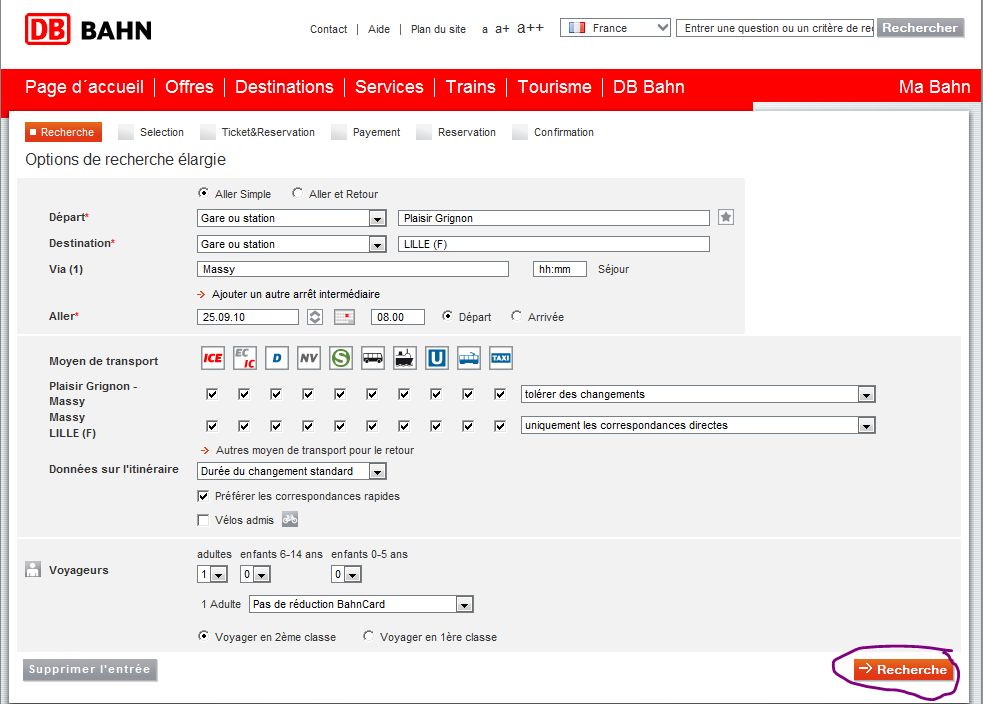
Task: Open the Destinations menu
Action: [x=284, y=87]
